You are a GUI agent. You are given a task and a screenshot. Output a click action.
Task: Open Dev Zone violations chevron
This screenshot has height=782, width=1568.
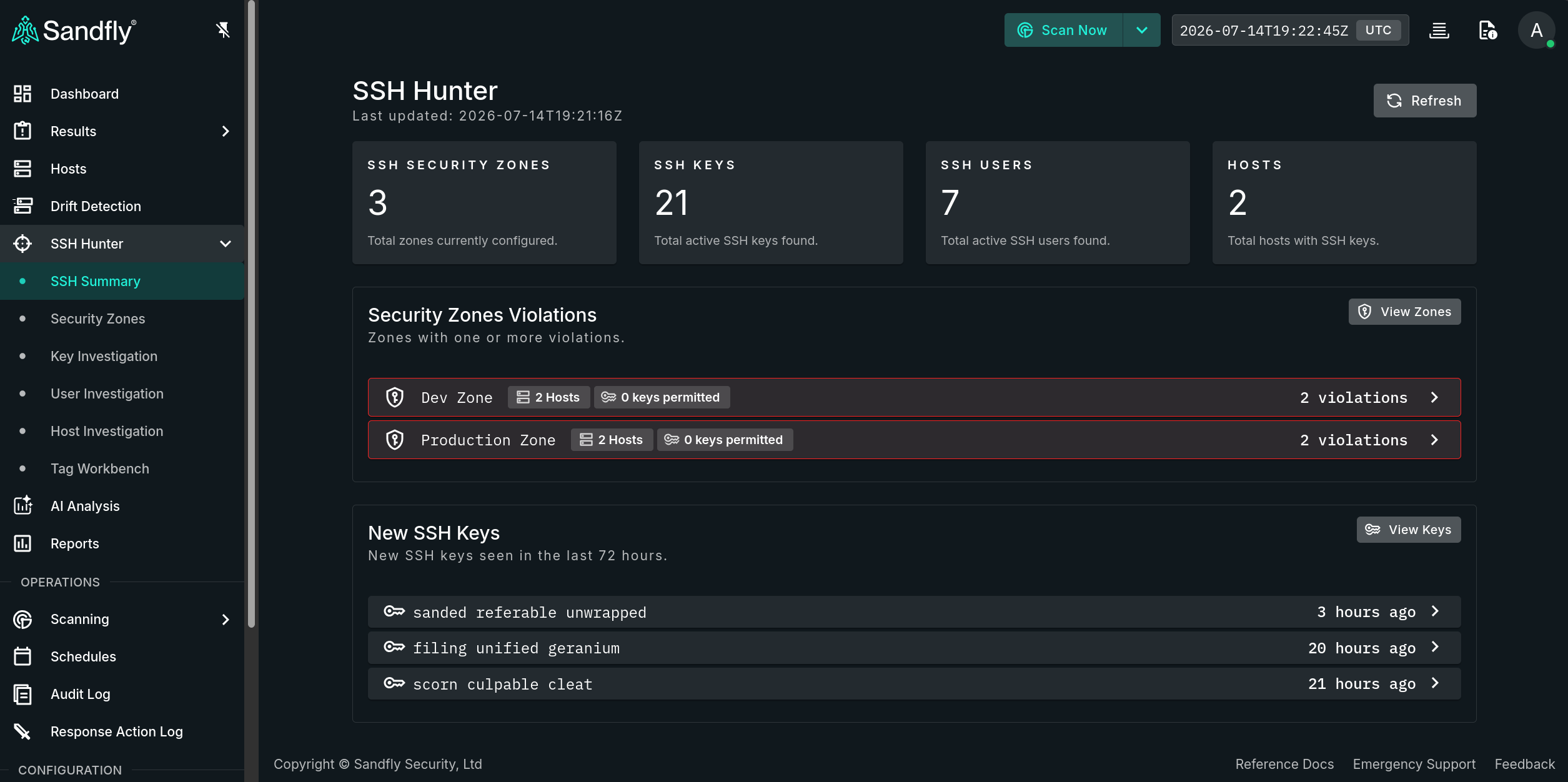click(x=1435, y=397)
